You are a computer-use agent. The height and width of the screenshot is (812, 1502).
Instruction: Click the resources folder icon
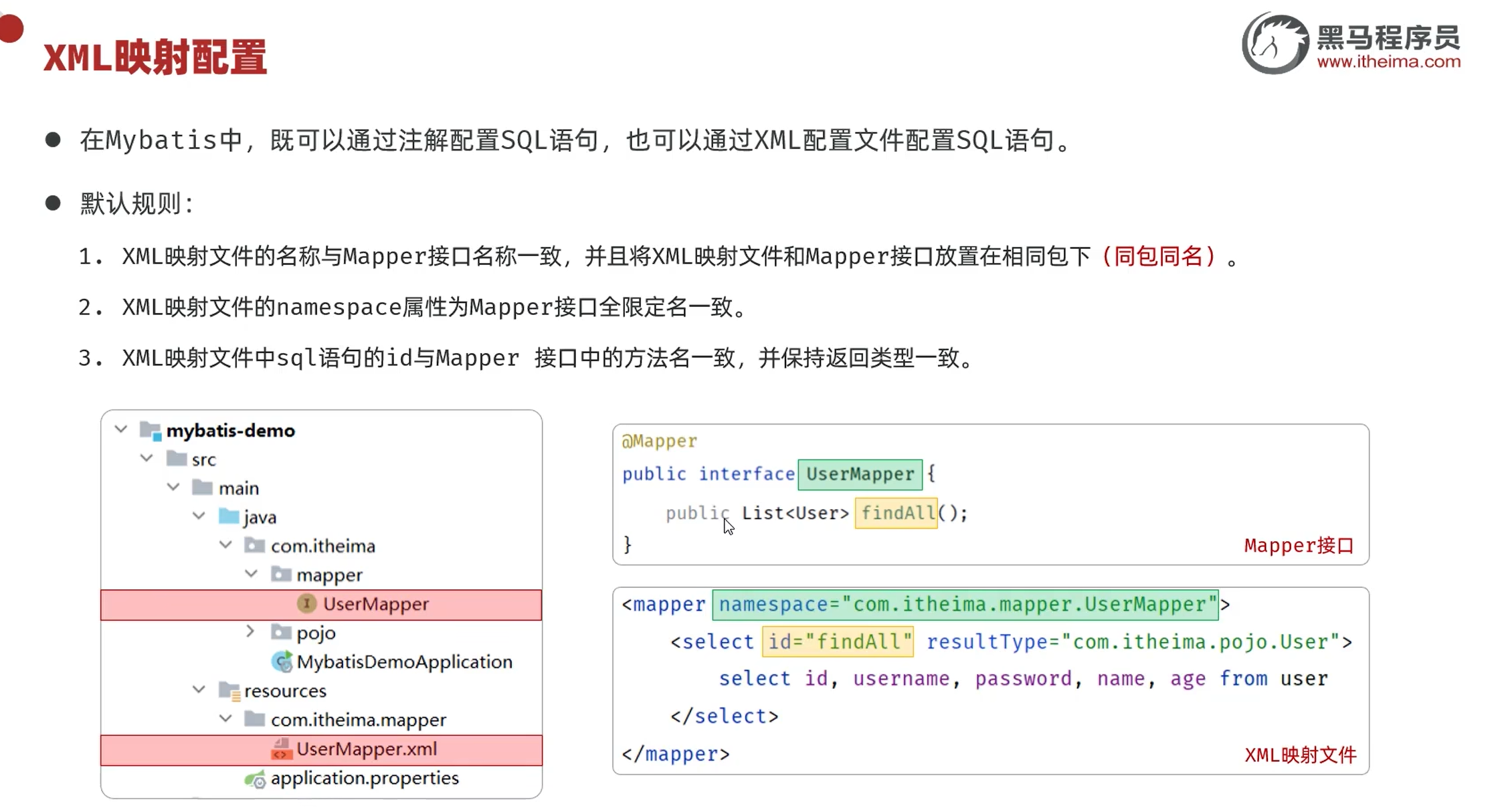[x=229, y=691]
